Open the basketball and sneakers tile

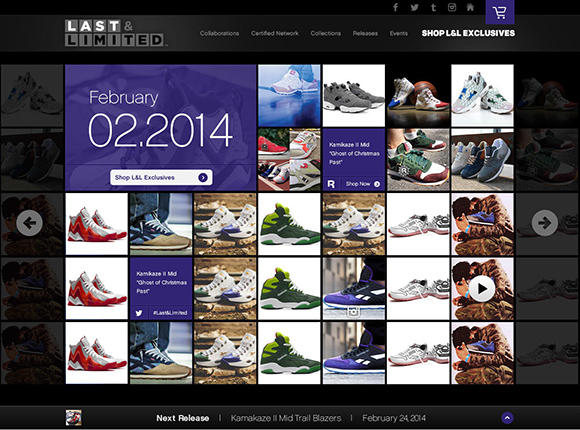point(418,95)
